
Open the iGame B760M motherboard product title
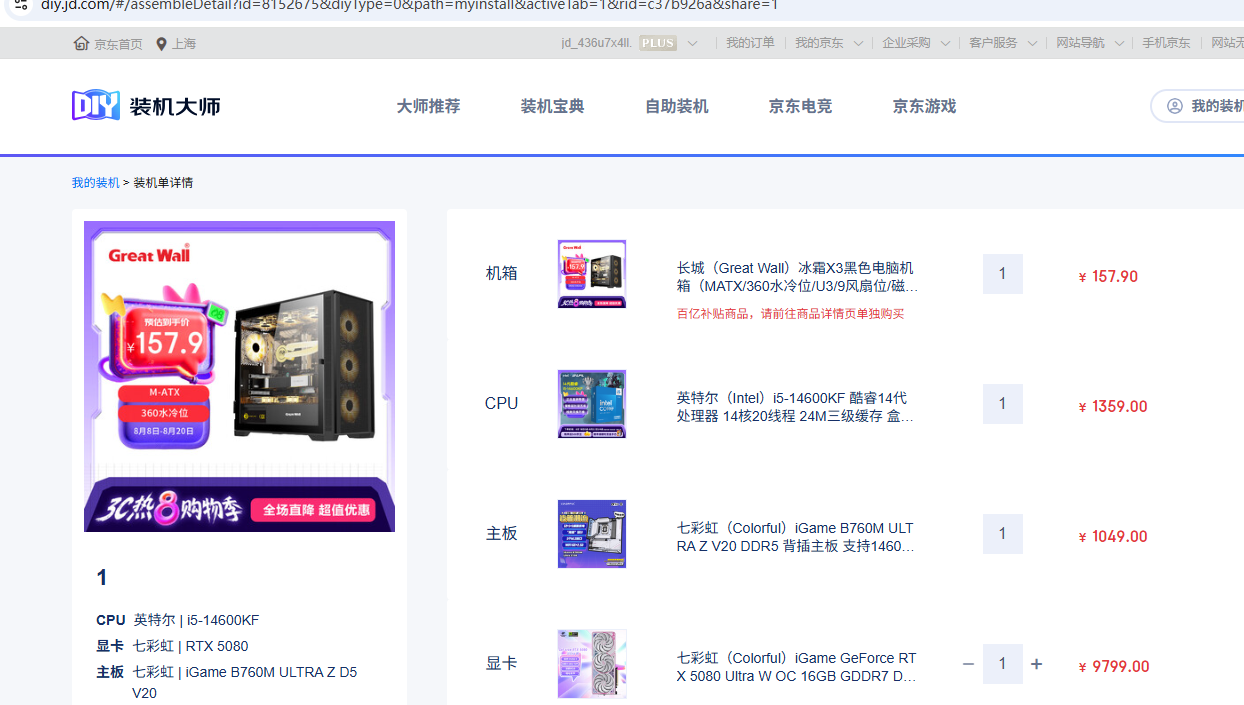coord(796,537)
